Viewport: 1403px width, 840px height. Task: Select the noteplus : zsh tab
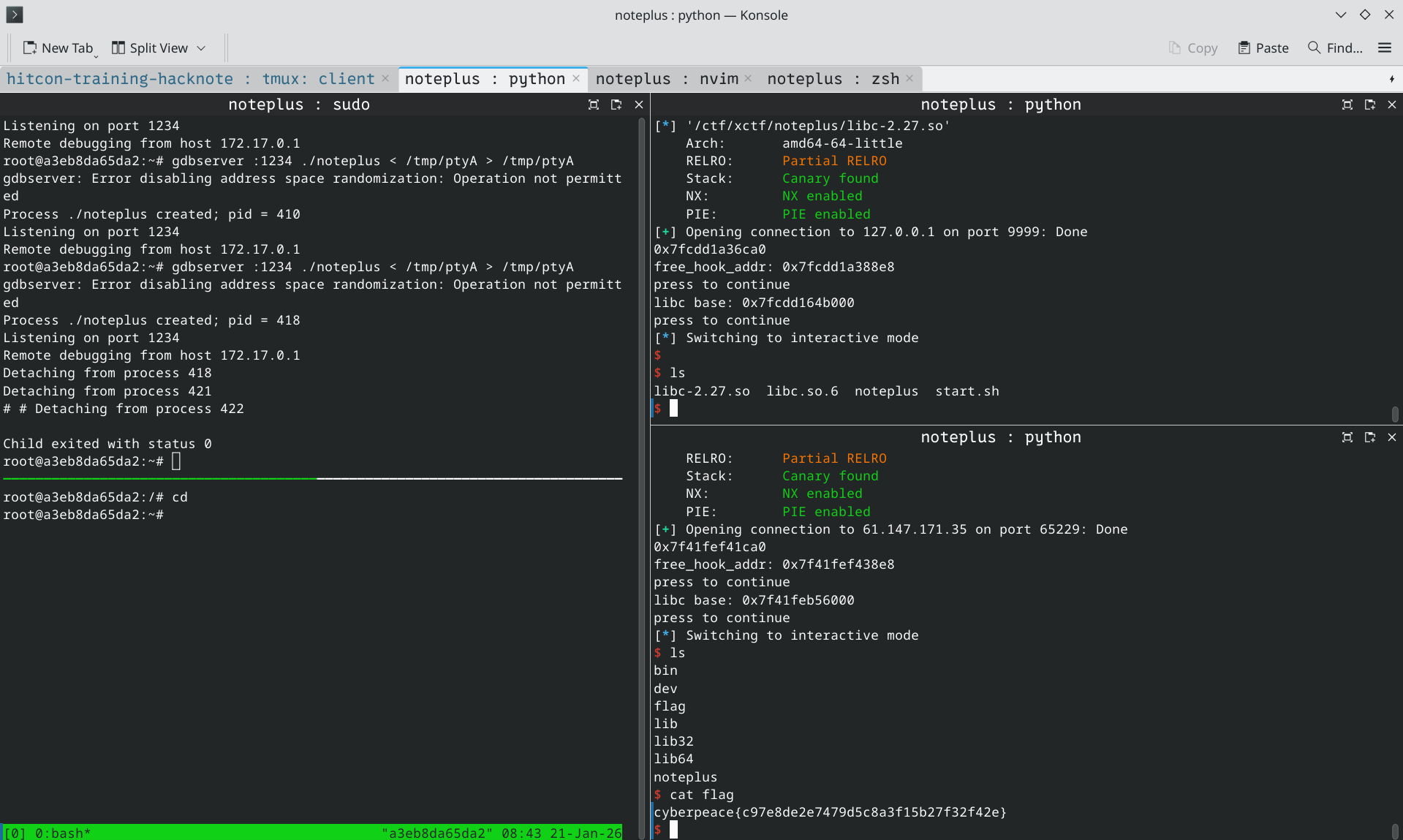point(833,79)
